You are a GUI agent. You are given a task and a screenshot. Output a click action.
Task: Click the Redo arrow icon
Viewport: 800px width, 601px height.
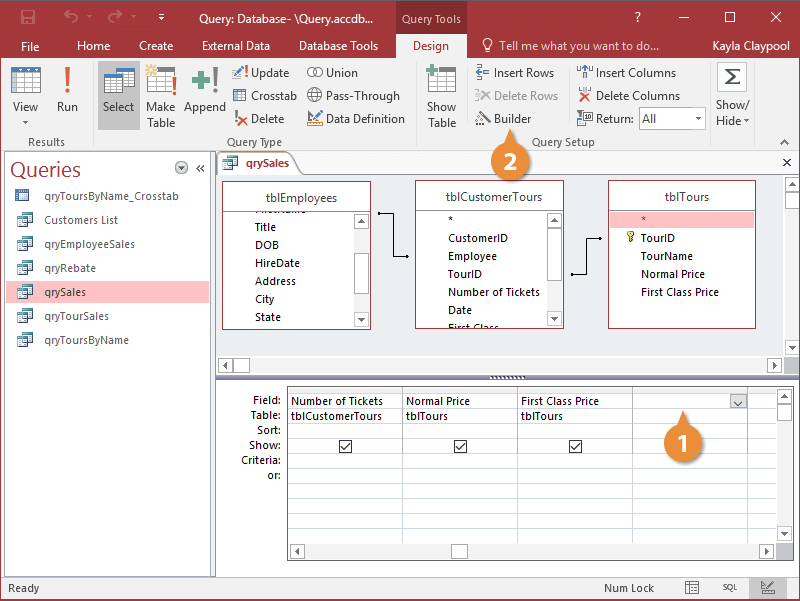115,17
